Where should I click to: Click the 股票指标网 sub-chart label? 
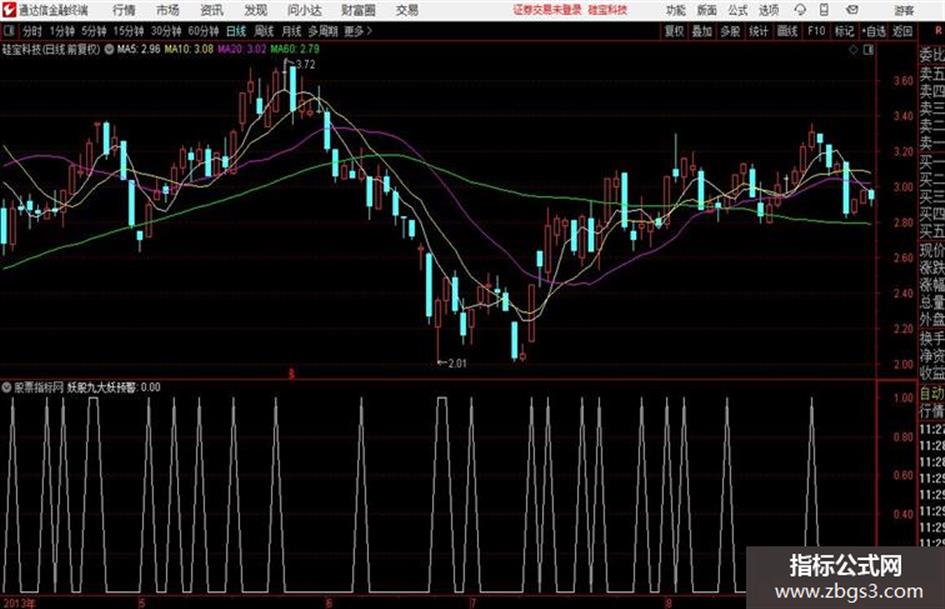pyautogui.click(x=39, y=387)
